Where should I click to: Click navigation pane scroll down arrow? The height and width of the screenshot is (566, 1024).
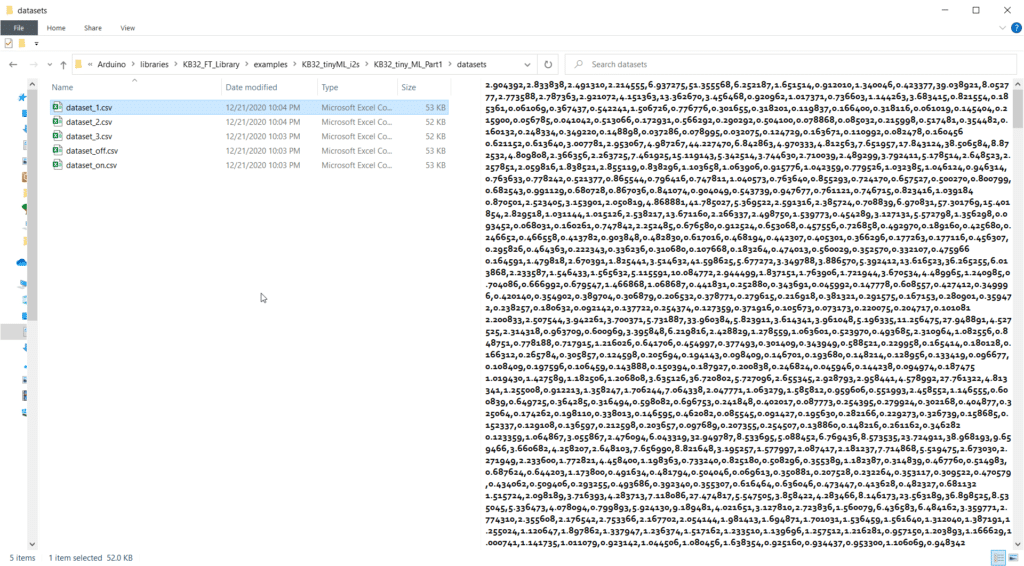(x=32, y=544)
